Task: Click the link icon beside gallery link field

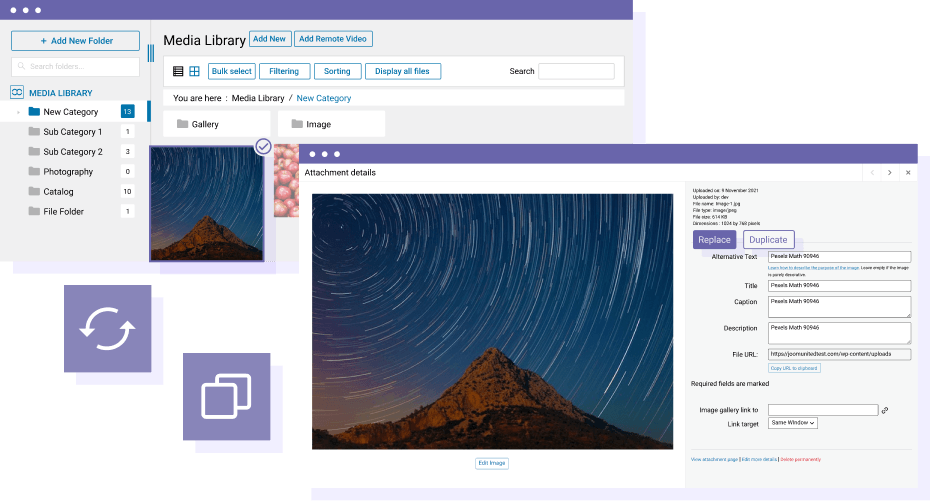Action: [885, 410]
